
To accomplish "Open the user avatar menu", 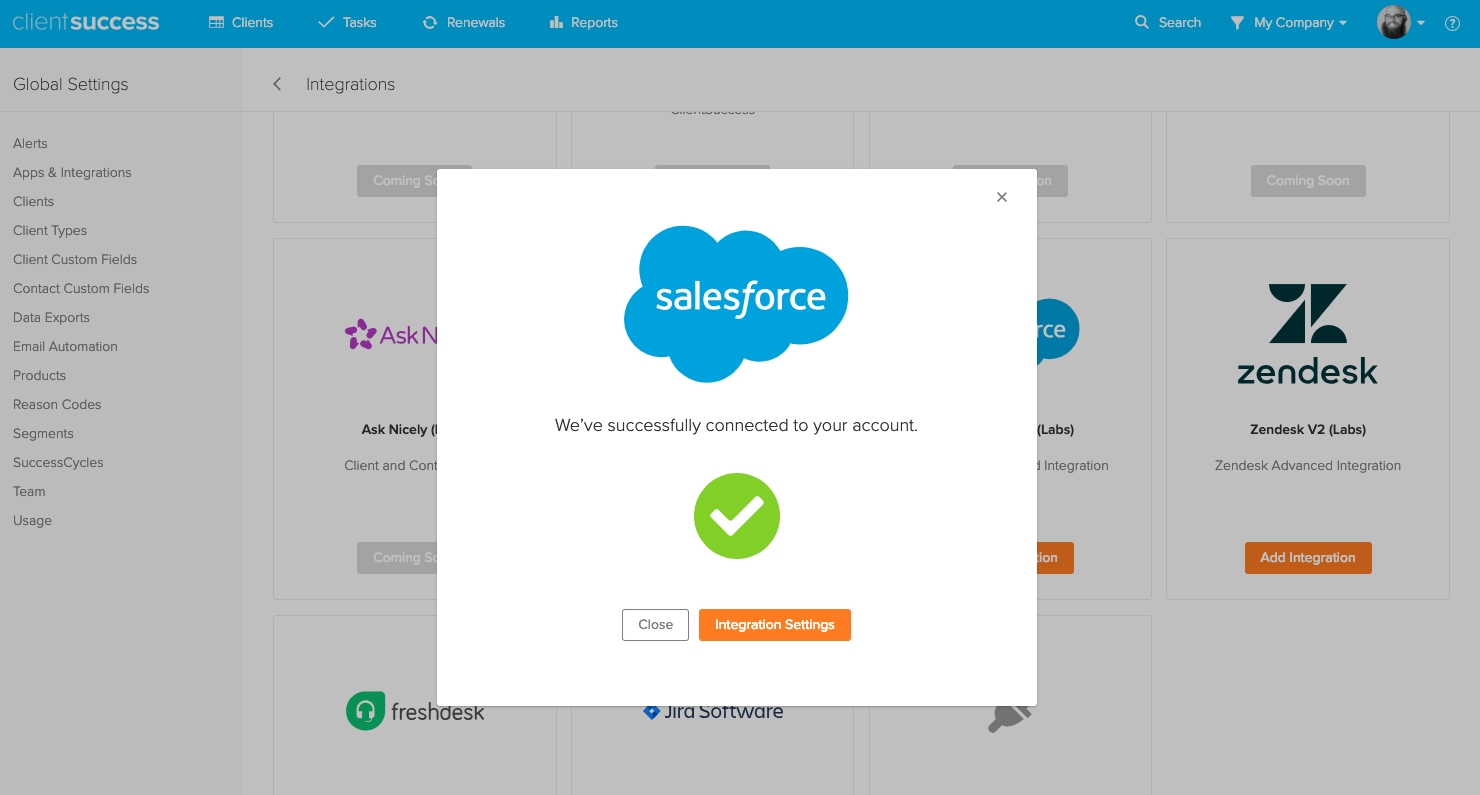I will click(x=1400, y=22).
